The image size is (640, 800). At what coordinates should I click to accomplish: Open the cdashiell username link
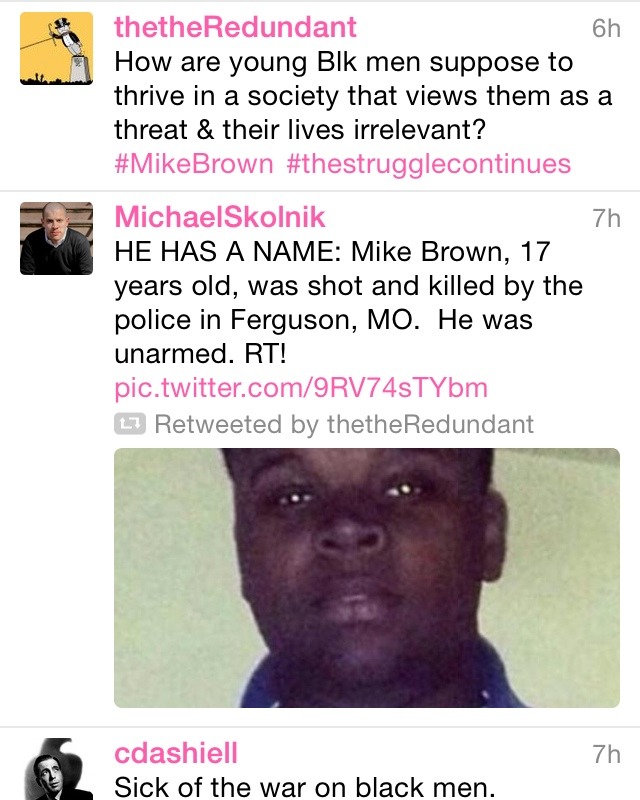click(x=176, y=753)
